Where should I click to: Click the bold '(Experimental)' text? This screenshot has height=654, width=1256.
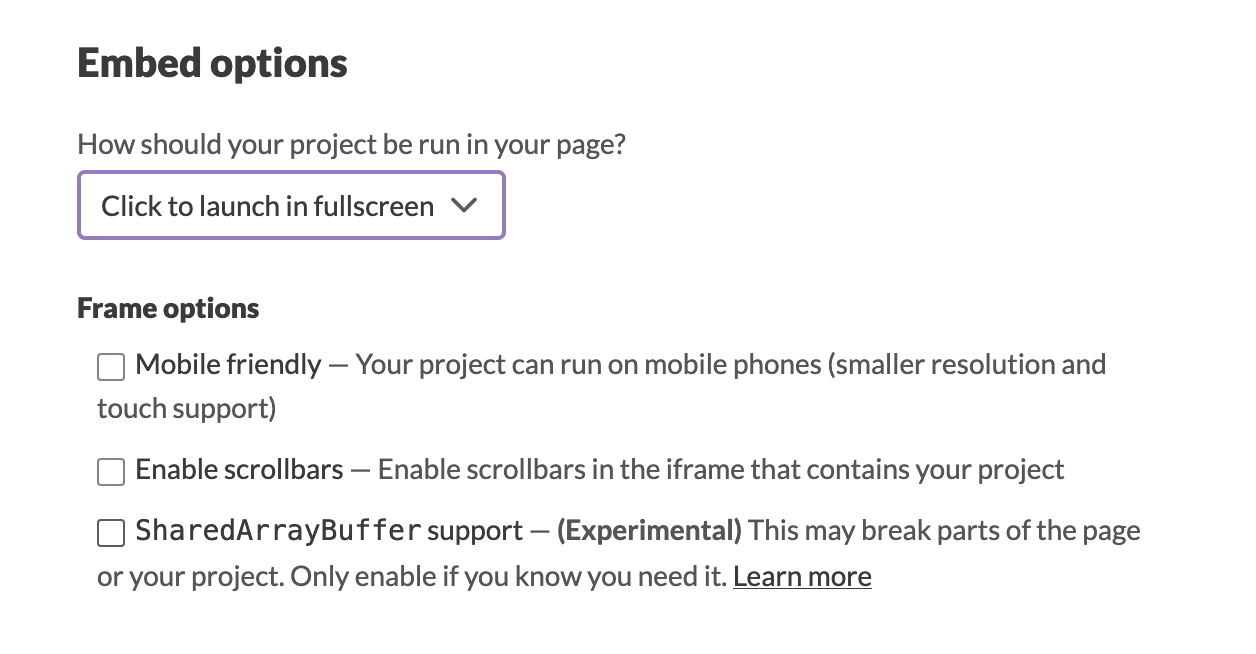point(649,530)
